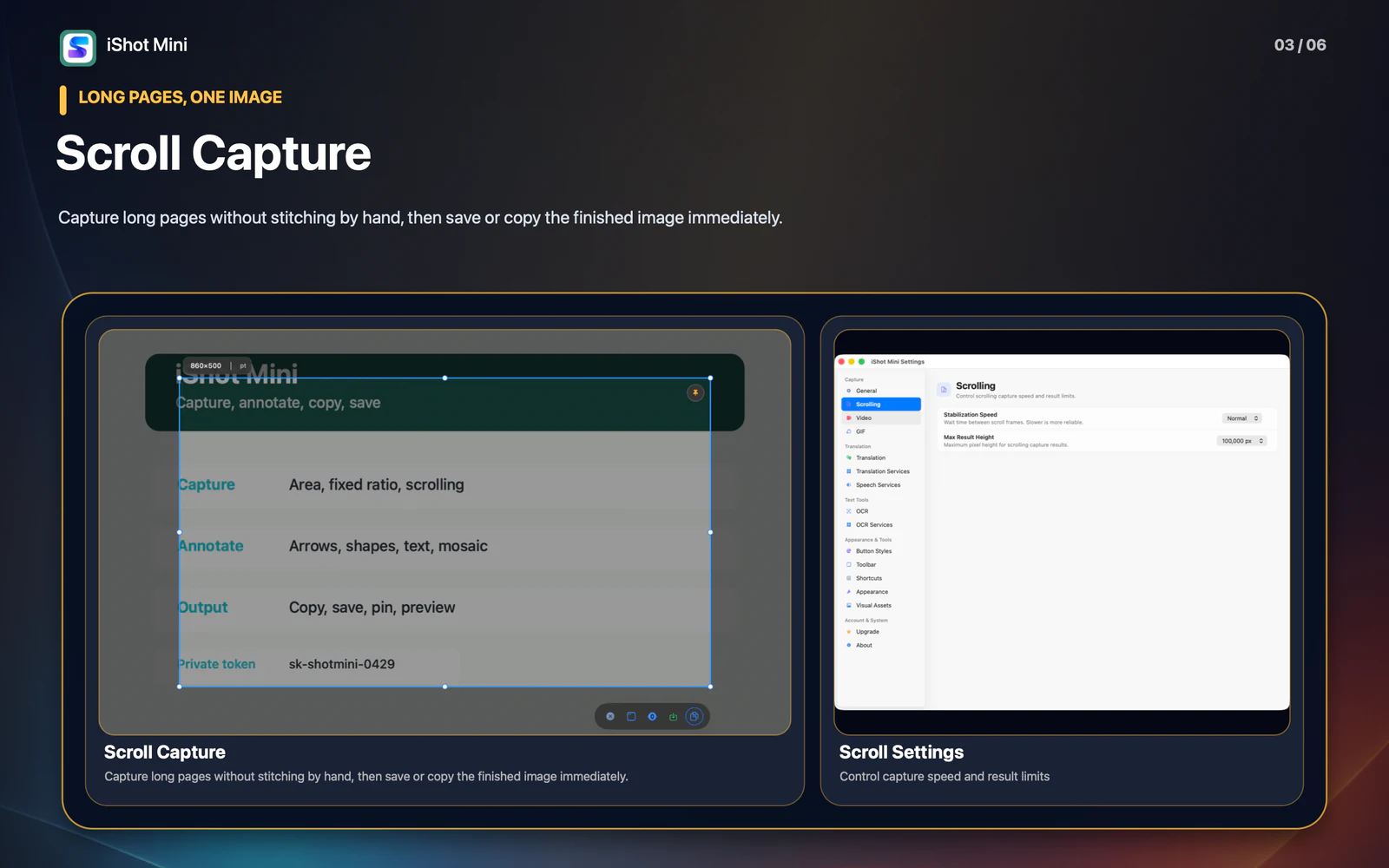Click the text Arrows, shapes, text, mosaic
1389x868 pixels.
[388, 546]
